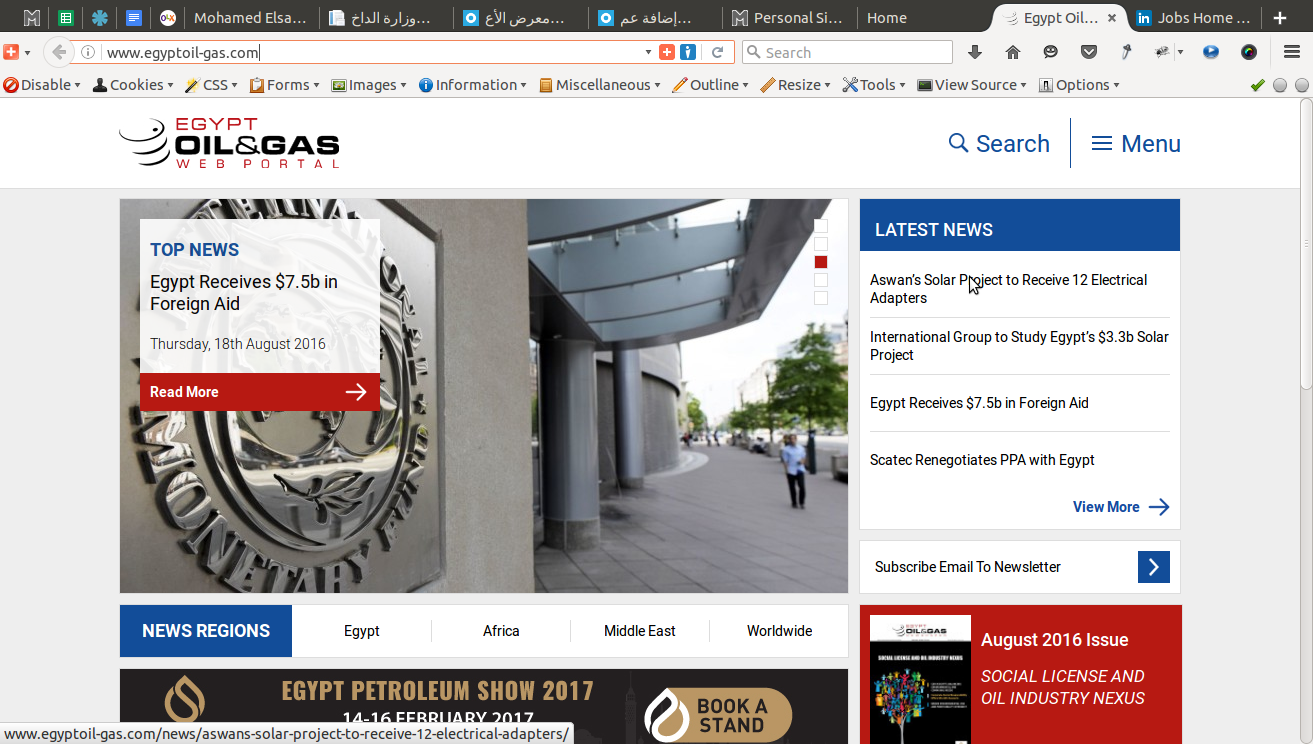Click View More latest news

[x=1120, y=507]
